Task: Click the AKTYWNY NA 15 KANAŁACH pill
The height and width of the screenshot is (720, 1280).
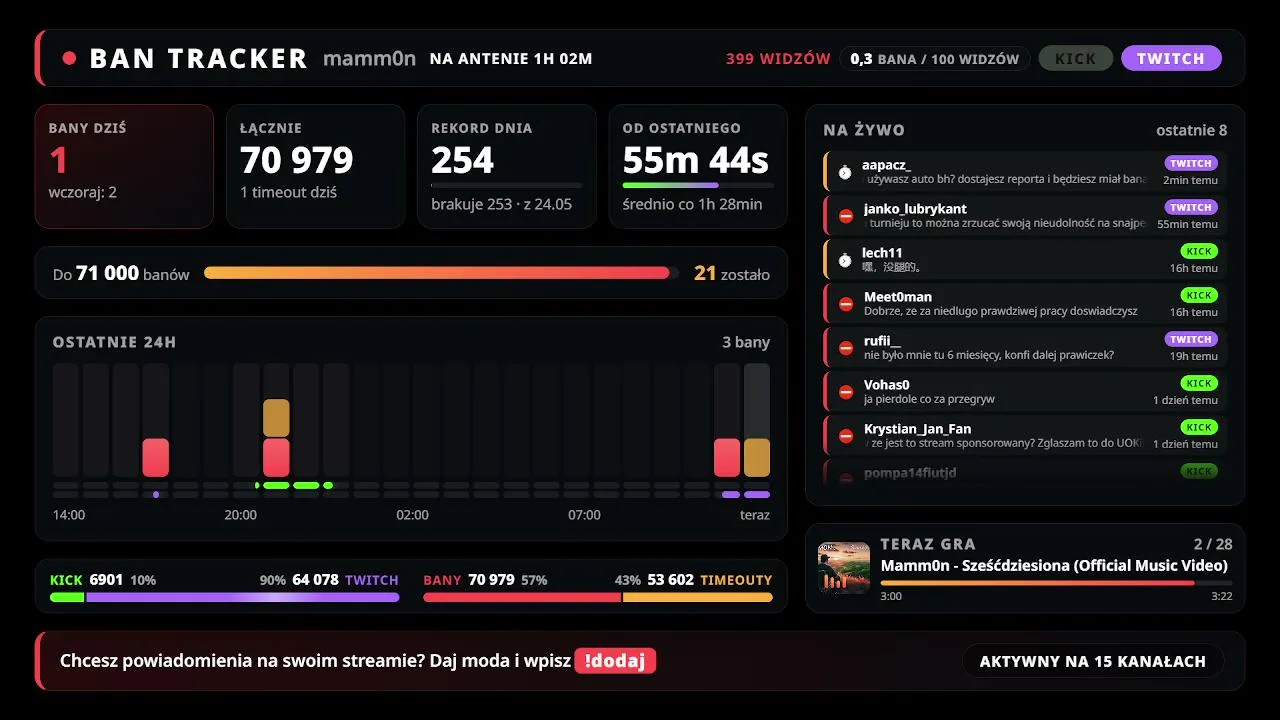Action: 1093,661
